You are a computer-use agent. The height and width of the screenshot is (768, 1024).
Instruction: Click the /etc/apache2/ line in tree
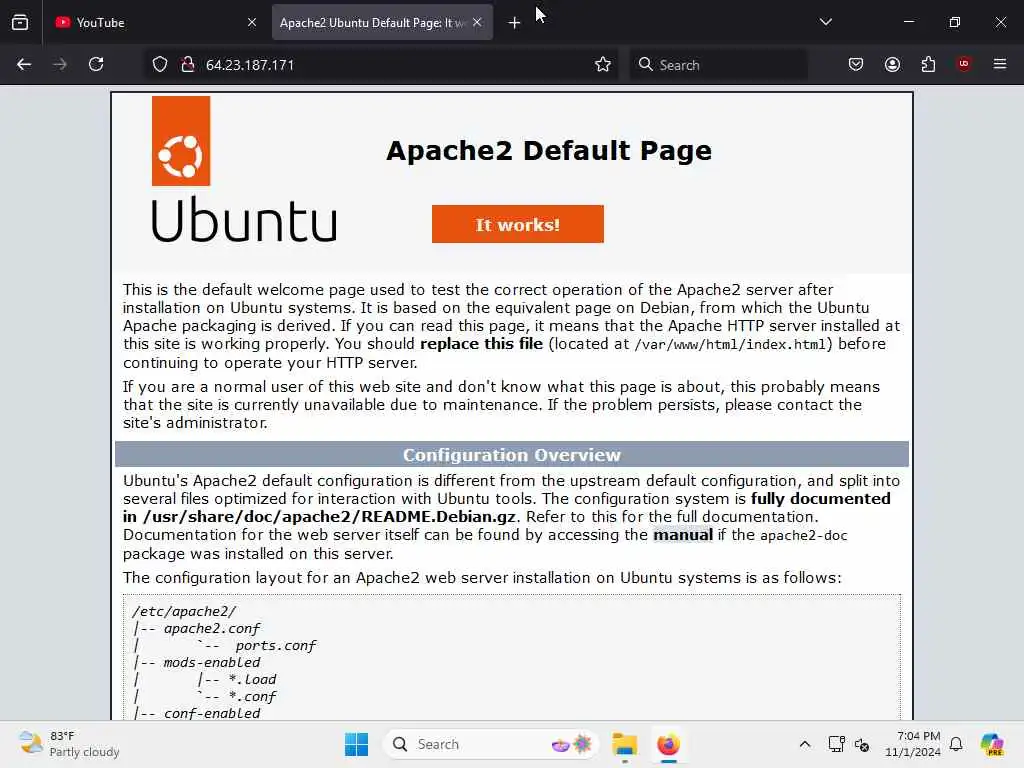coord(184,611)
